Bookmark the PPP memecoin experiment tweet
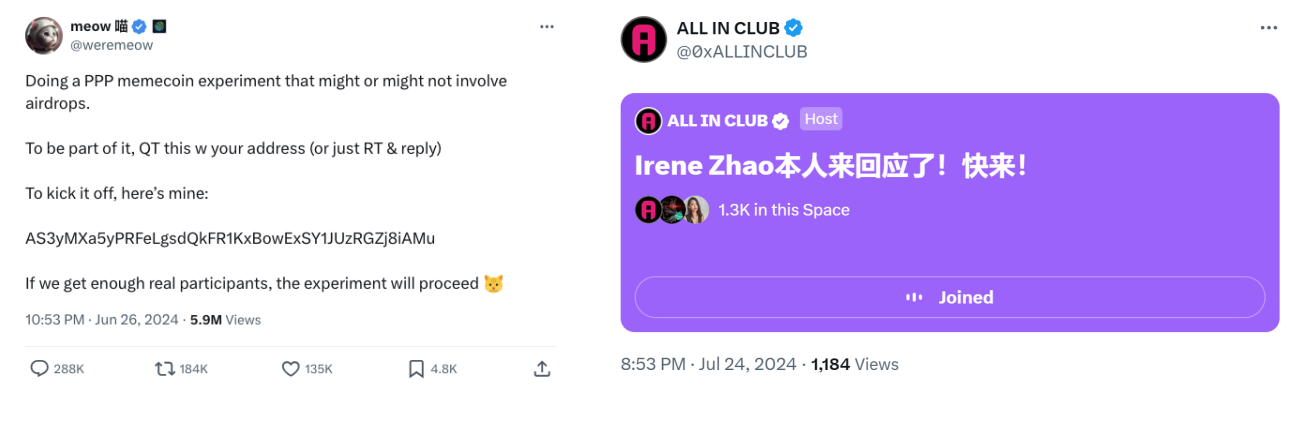 tap(416, 369)
